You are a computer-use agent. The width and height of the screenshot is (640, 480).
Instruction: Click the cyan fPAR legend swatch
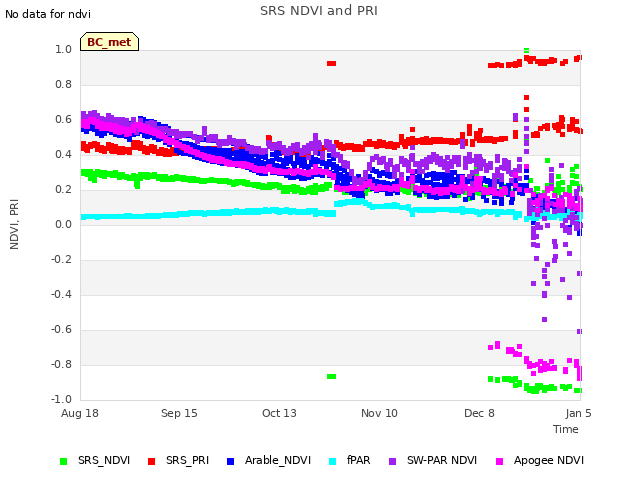click(333, 461)
